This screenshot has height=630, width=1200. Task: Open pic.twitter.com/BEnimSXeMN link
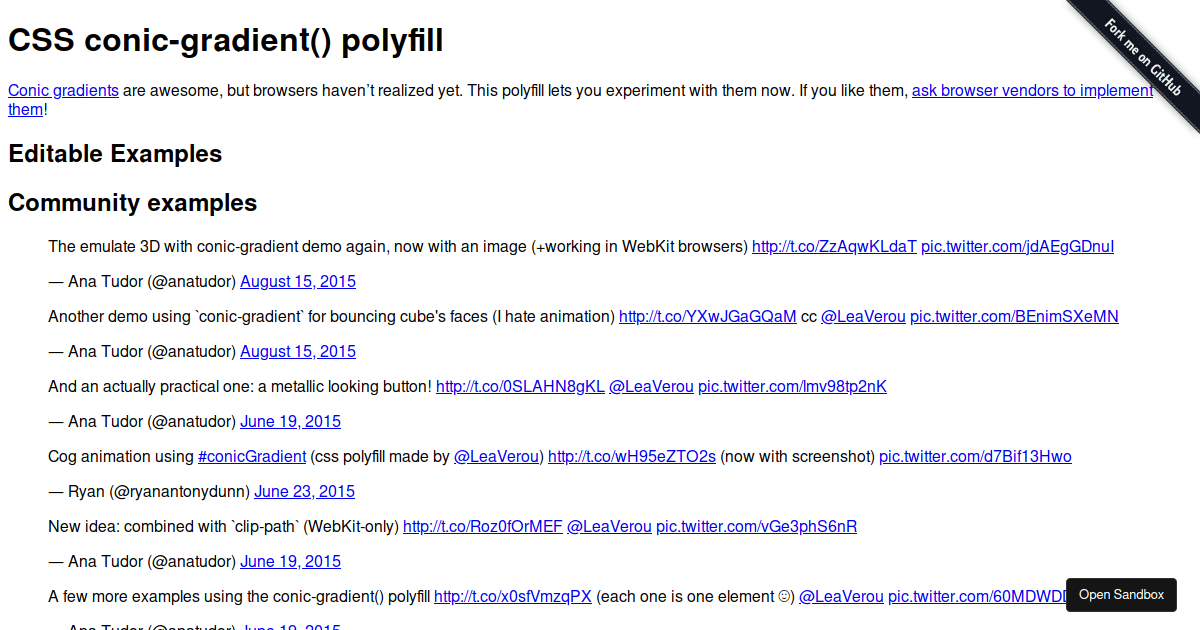(1014, 317)
